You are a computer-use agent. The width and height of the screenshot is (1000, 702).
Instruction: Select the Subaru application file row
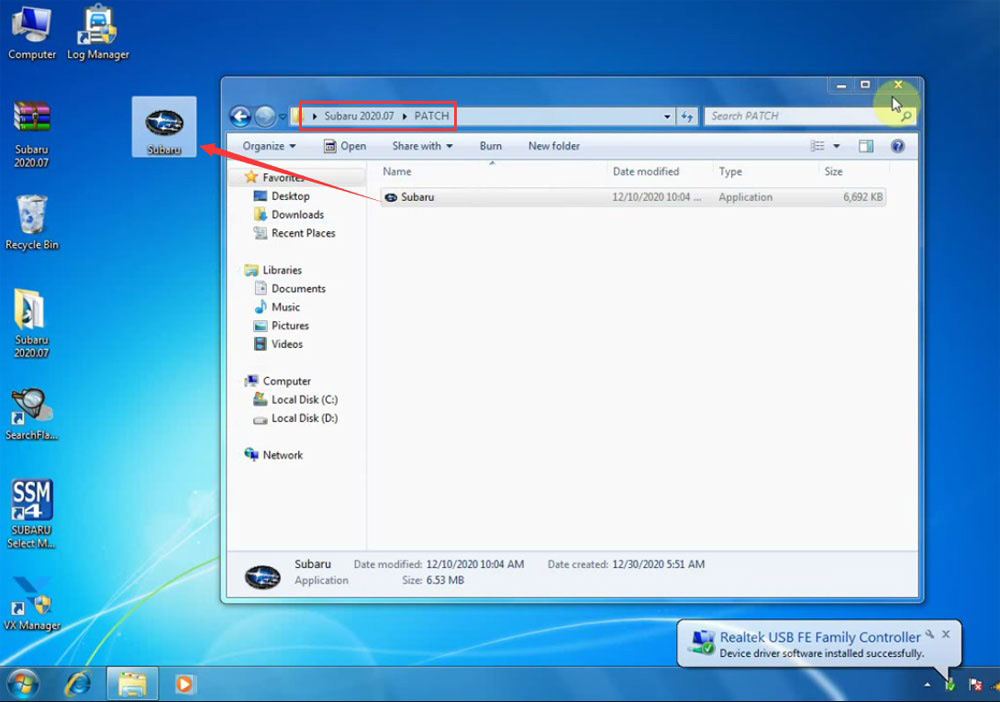click(x=633, y=197)
